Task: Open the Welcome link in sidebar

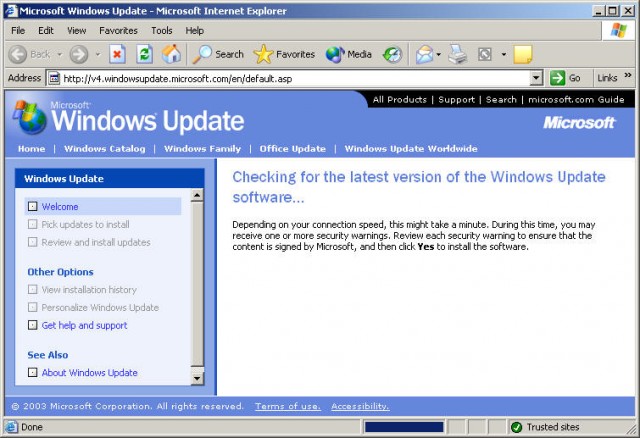Action: [x=60, y=207]
